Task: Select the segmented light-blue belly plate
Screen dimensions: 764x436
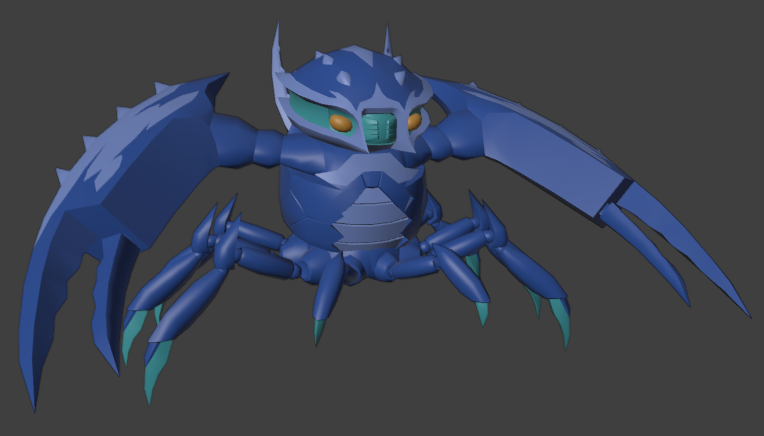Action: [x=373, y=218]
